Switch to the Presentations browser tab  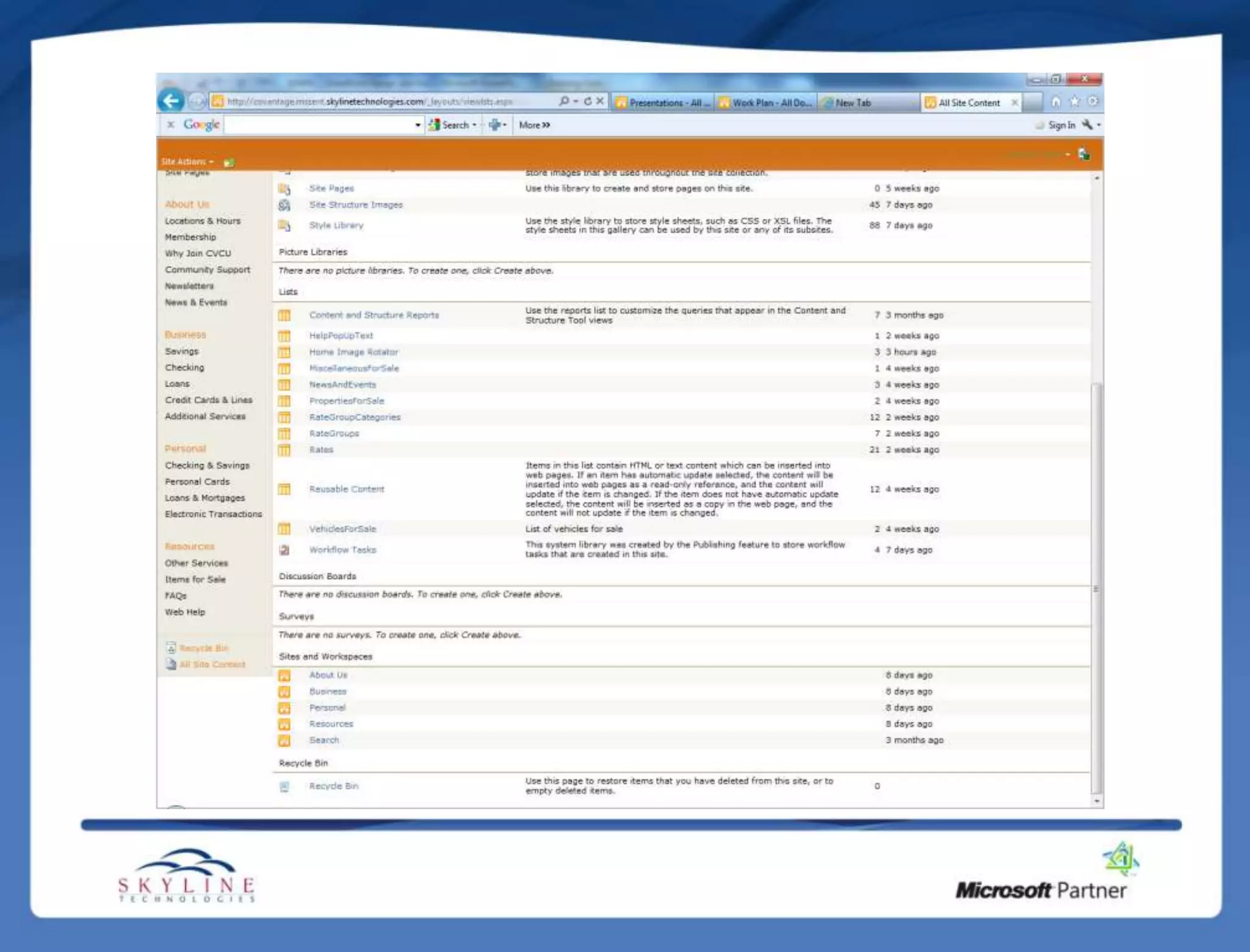tap(663, 103)
